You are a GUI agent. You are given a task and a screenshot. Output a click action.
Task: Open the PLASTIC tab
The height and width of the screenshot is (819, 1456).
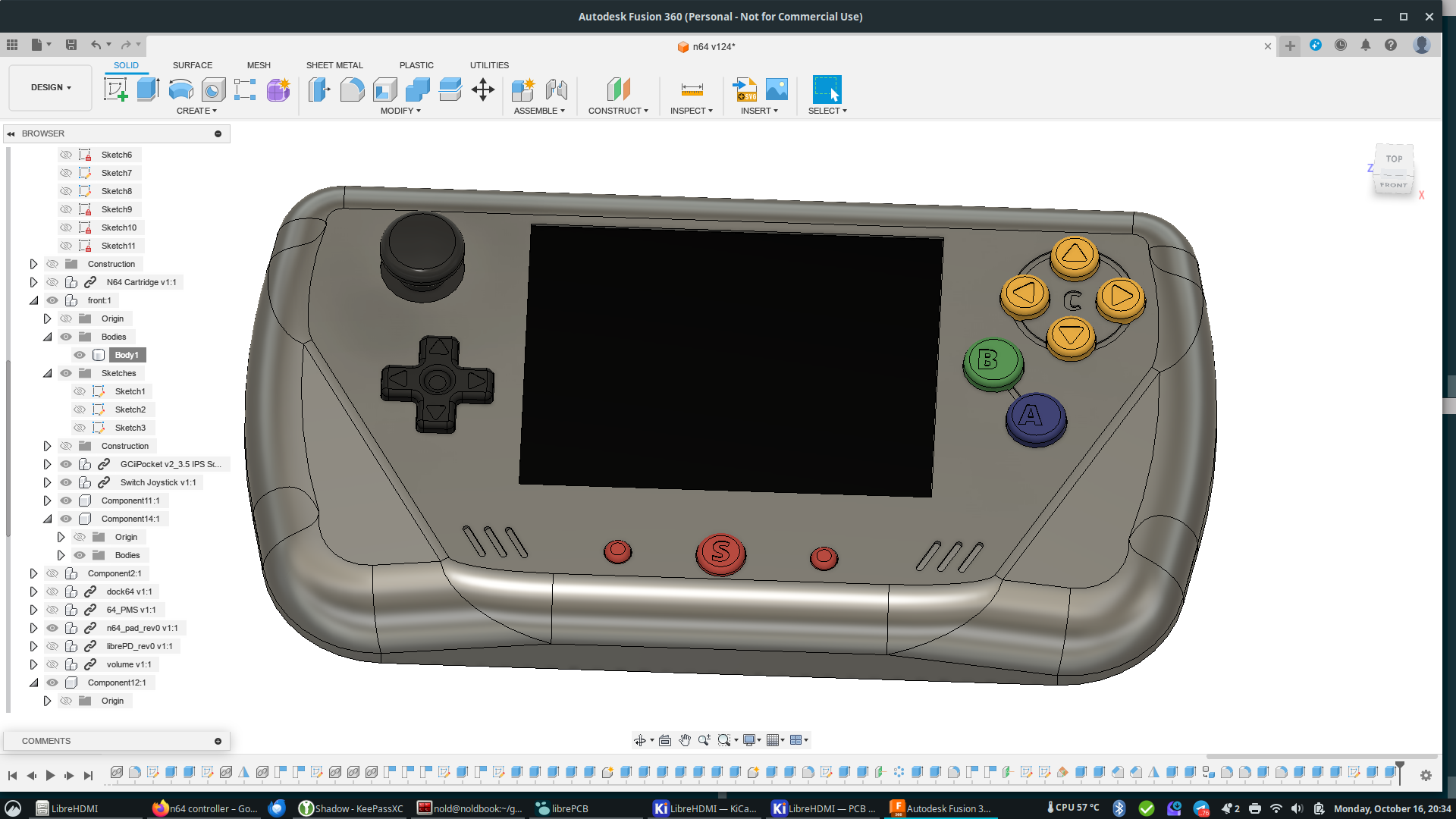pos(416,65)
